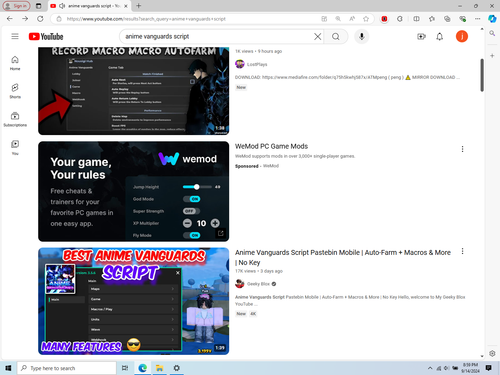500x375 pixels.
Task: Click scrollbar down arrow at bottom
Action: click(x=482, y=356)
